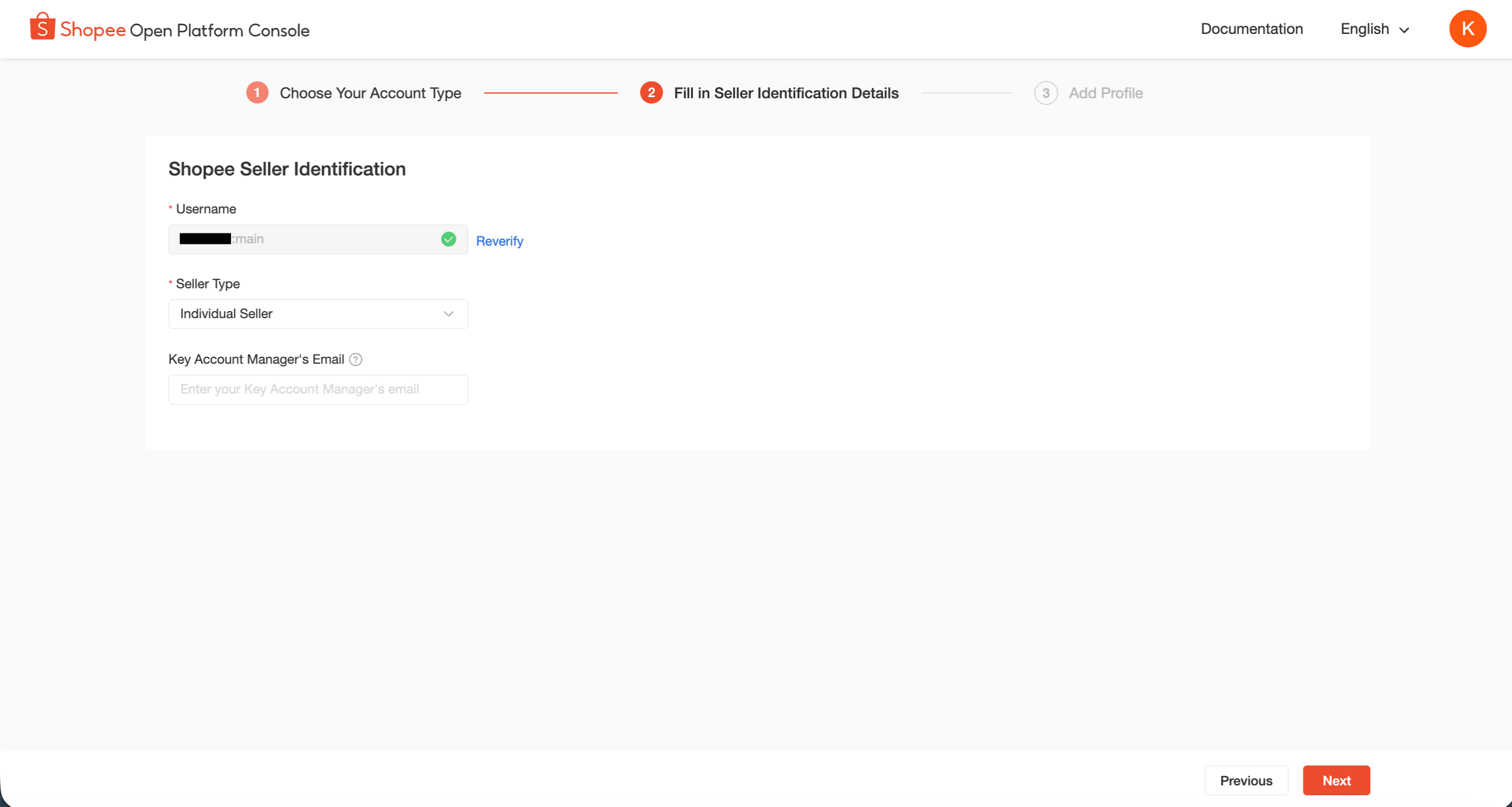Viewport: 1512px width, 807px height.
Task: Click the Previous button
Action: (1246, 781)
